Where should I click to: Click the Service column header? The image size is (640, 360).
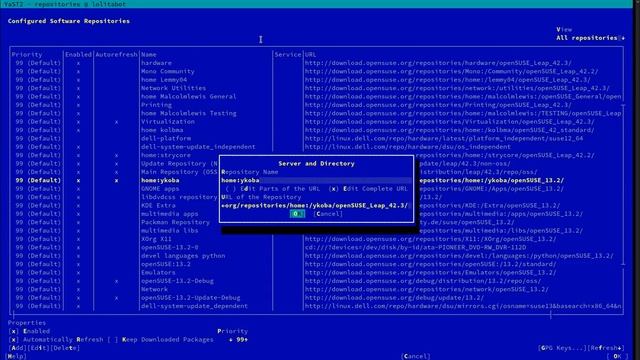click(x=288, y=54)
